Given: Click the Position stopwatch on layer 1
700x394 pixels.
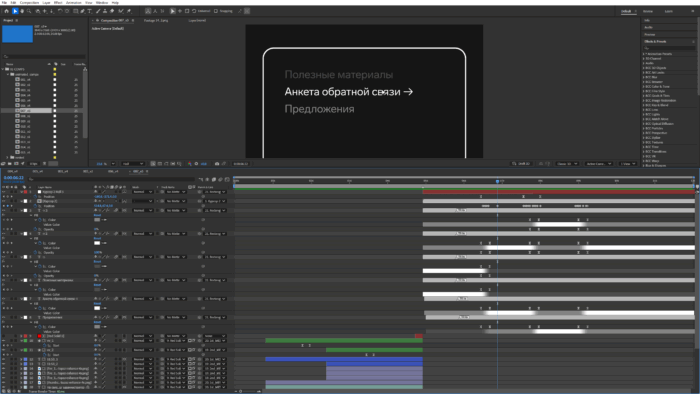Looking at the screenshot, I should click(35, 196).
